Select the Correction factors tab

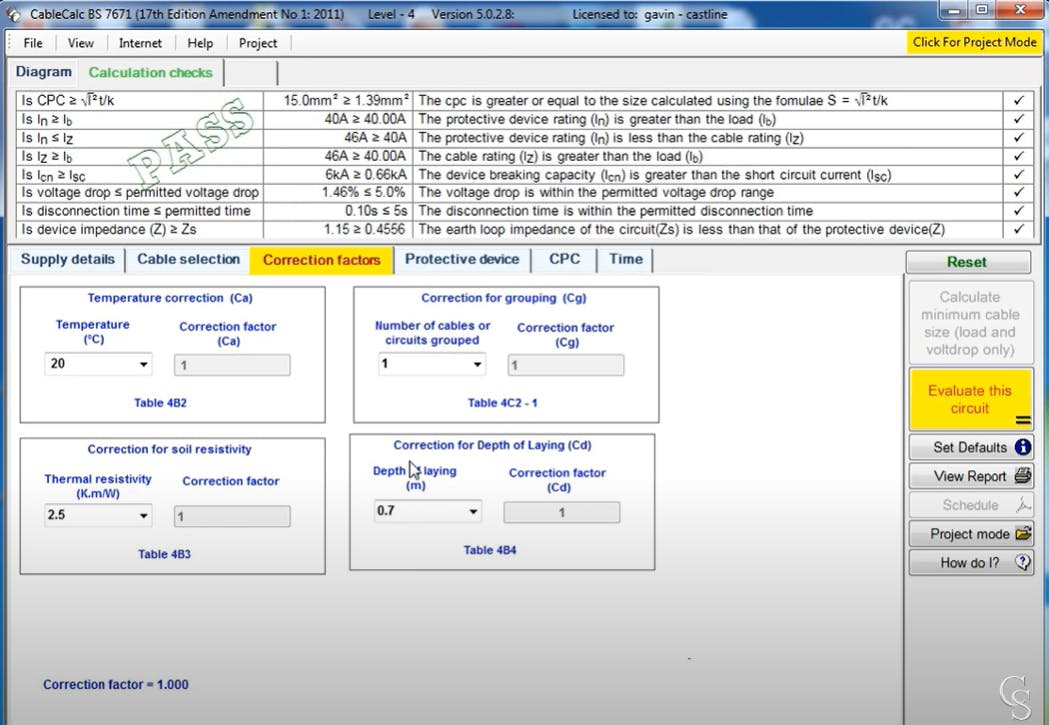coord(321,260)
